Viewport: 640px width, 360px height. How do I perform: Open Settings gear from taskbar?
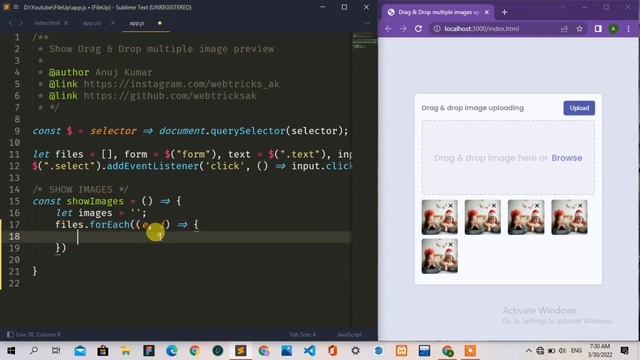356,351
